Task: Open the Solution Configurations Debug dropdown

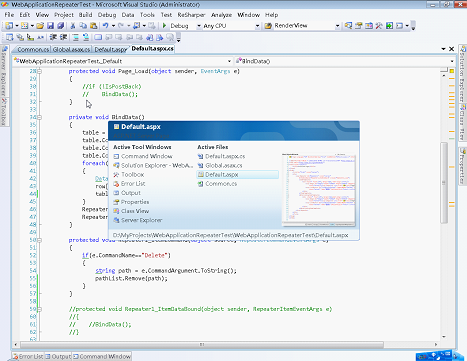Action: 199,26
